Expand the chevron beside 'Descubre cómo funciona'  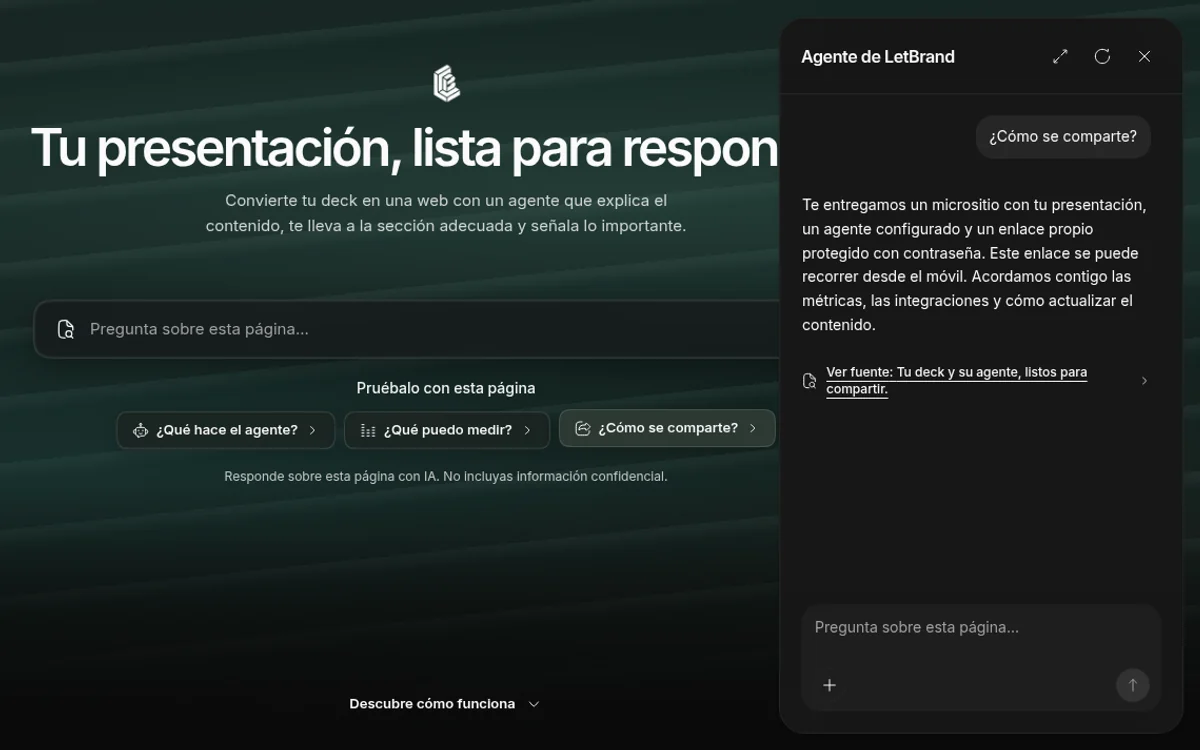534,704
